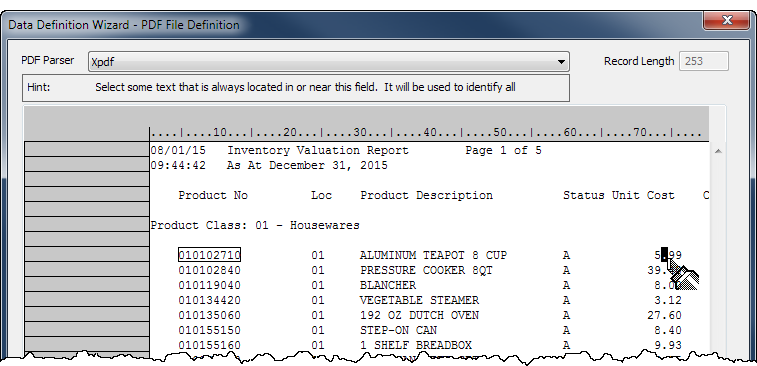Image resolution: width=757 pixels, height=366 pixels.
Task: Click the unit cost 27.60
Action: pos(664,315)
